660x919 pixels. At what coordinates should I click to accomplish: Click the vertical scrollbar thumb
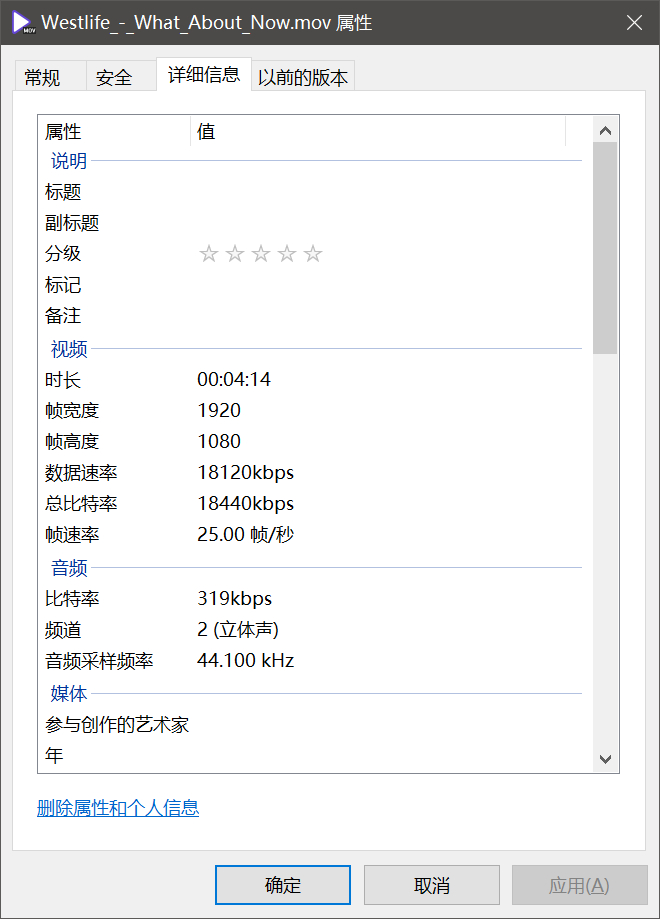pos(605,248)
